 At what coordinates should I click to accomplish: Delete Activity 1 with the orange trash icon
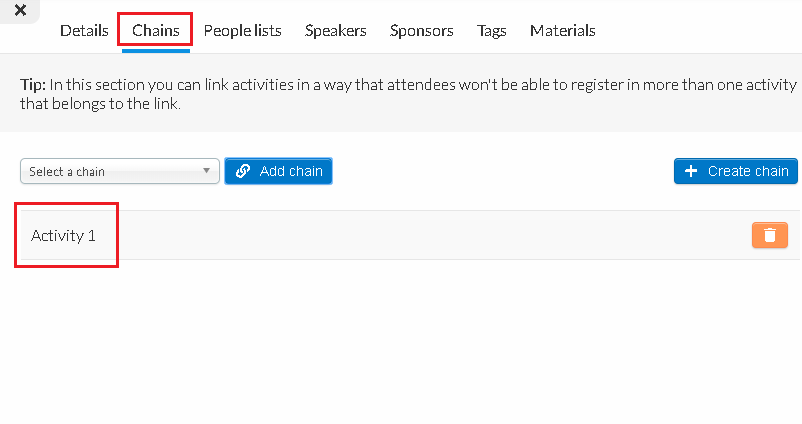click(x=769, y=235)
